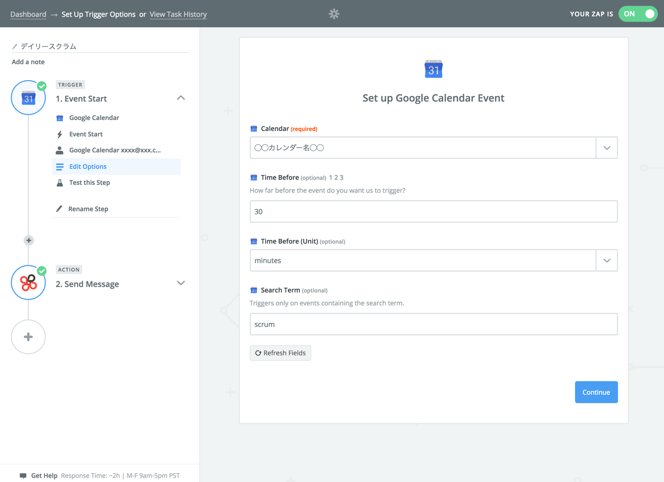Click the pencil icon beside the Zap name

click(x=14, y=47)
